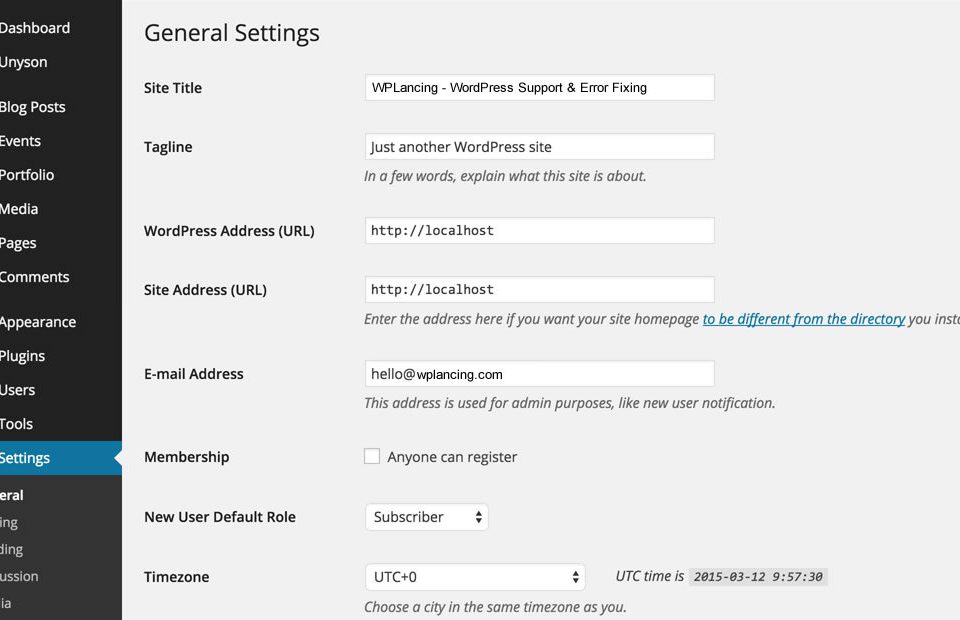Enable the Anyone can register checkbox
The height and width of the screenshot is (620, 960).
[x=372, y=456]
